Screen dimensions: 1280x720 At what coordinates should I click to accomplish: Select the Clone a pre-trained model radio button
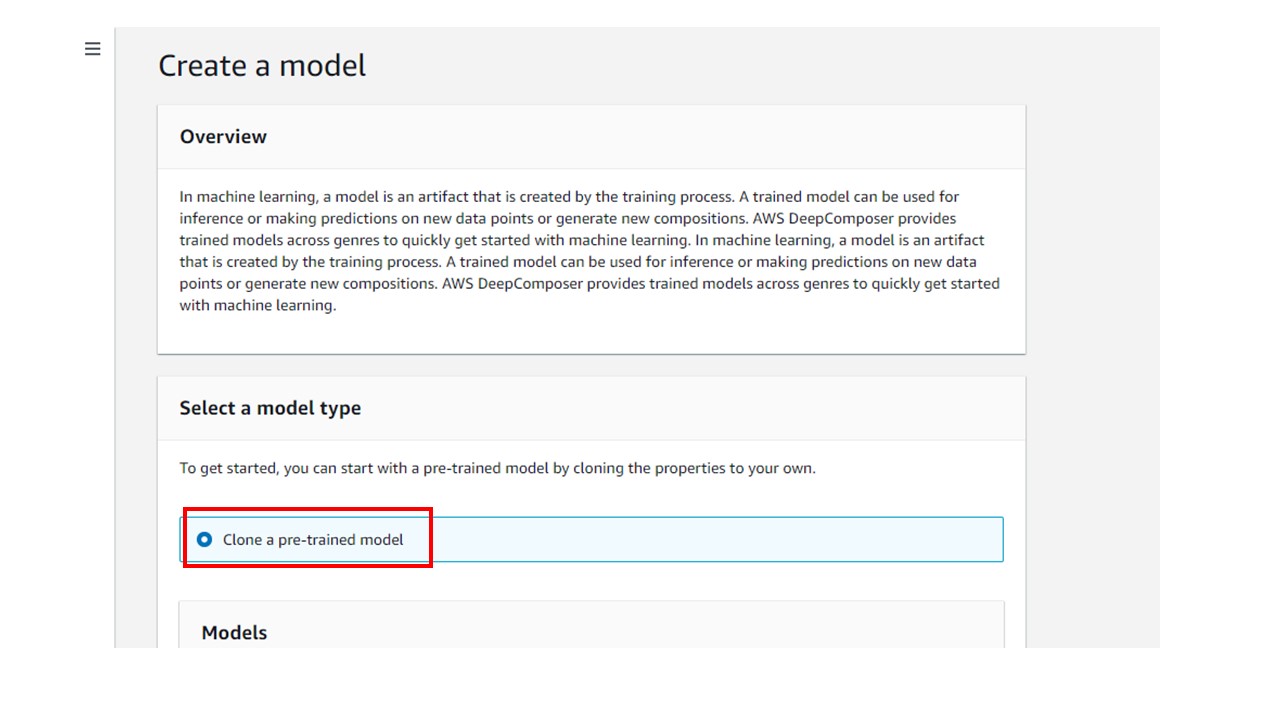(x=205, y=540)
